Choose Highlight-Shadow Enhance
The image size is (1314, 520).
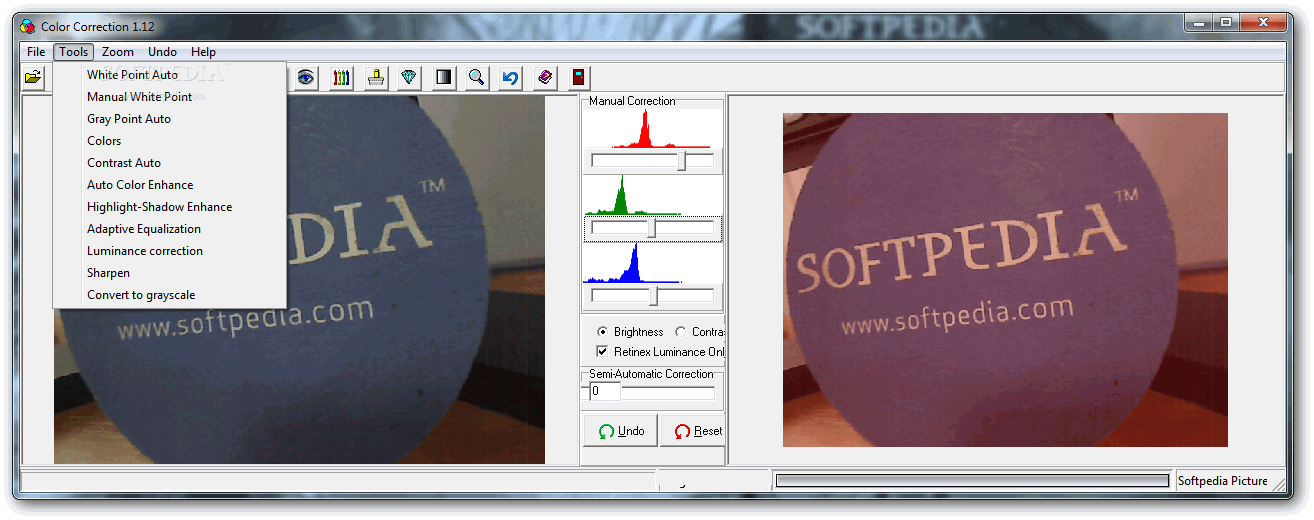tap(170, 207)
